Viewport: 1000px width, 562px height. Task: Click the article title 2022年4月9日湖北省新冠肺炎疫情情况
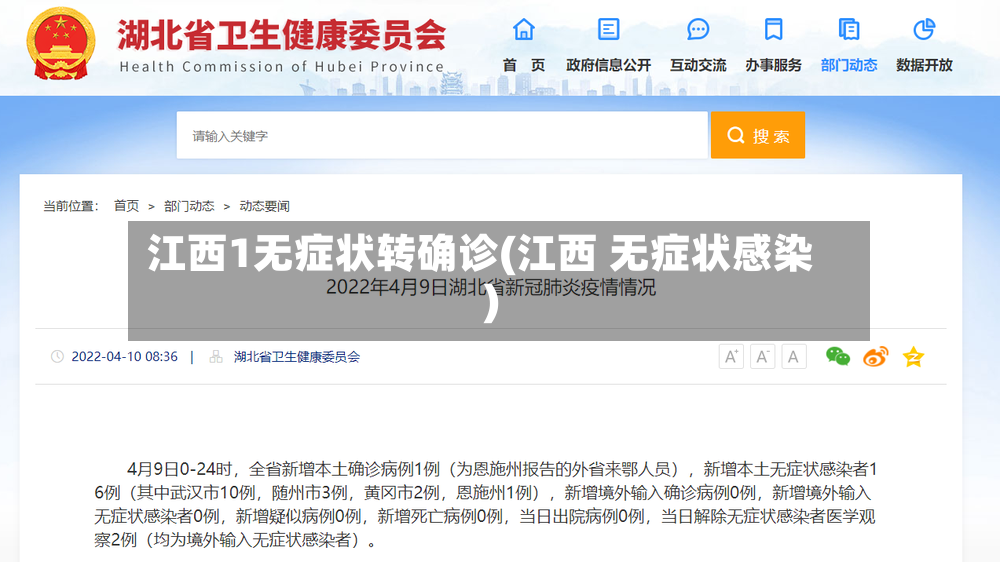(490, 288)
